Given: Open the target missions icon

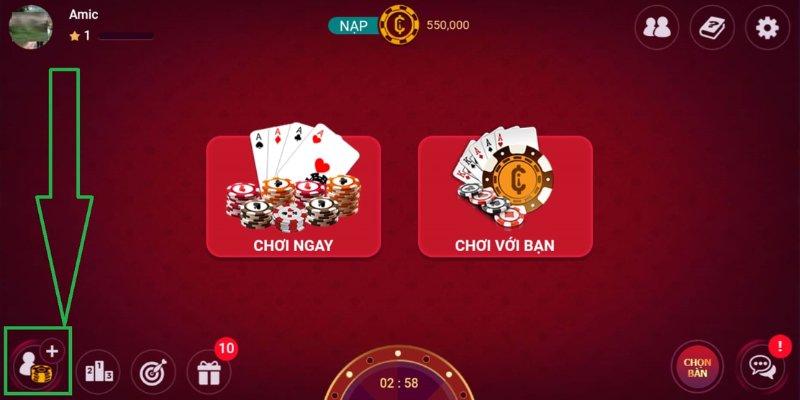Looking at the screenshot, I should click(x=153, y=372).
